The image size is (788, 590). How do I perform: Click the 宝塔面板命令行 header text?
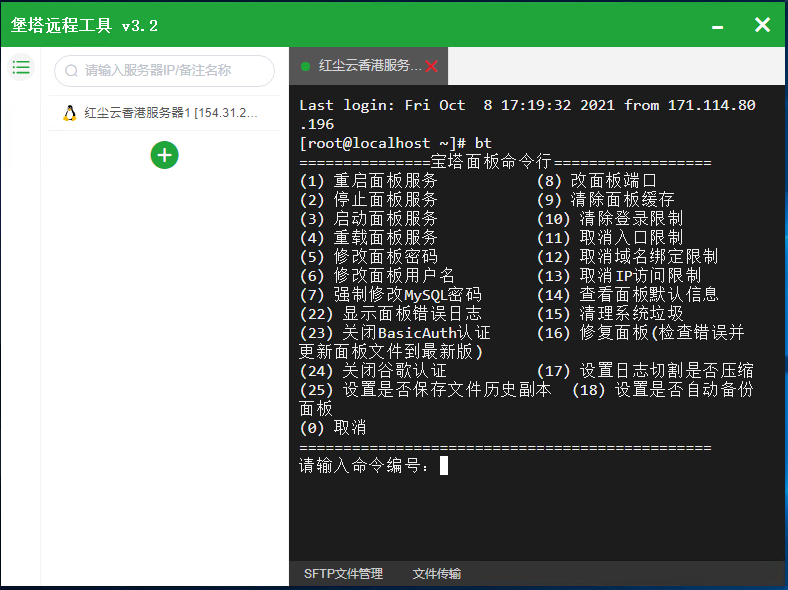tap(491, 162)
